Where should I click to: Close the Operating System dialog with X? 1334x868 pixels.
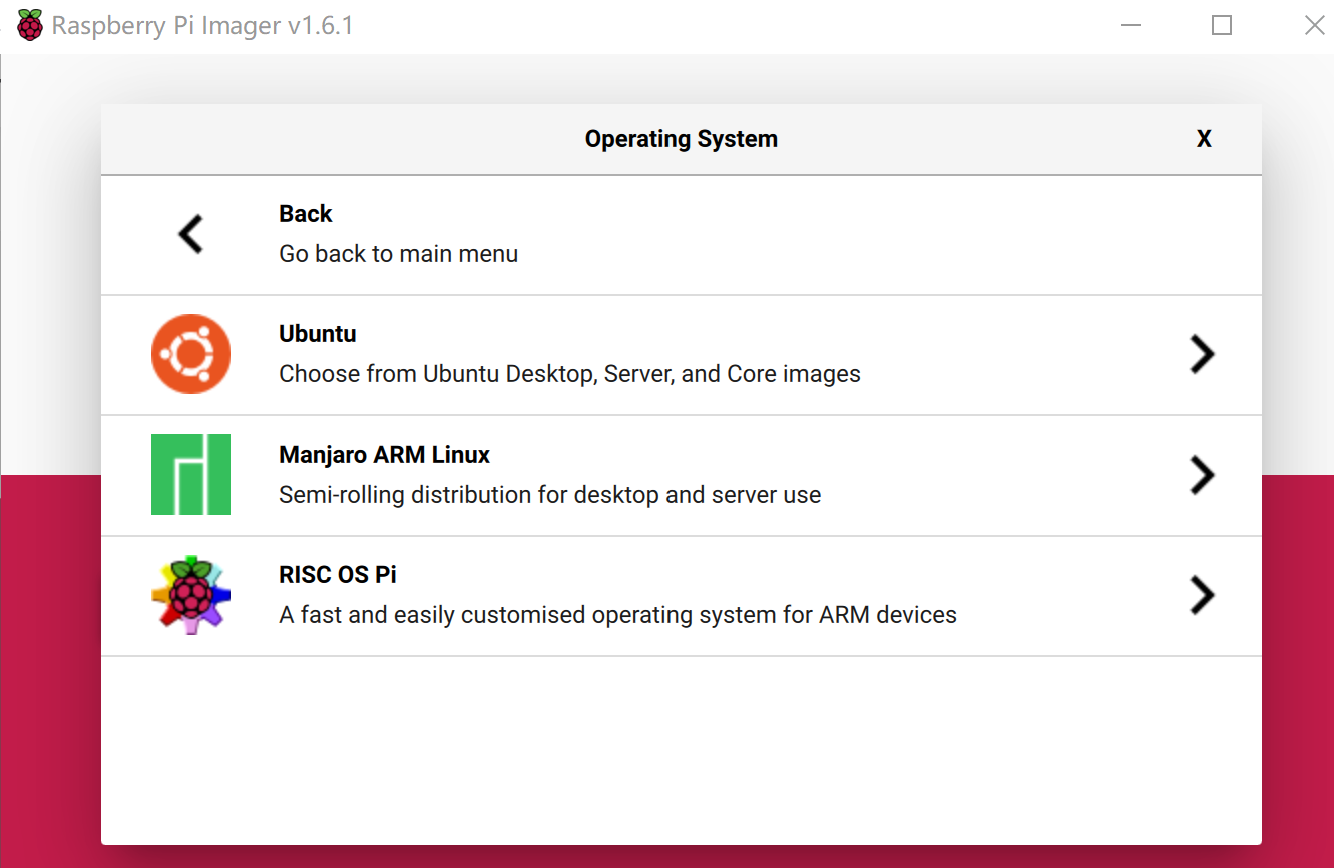(x=1204, y=139)
